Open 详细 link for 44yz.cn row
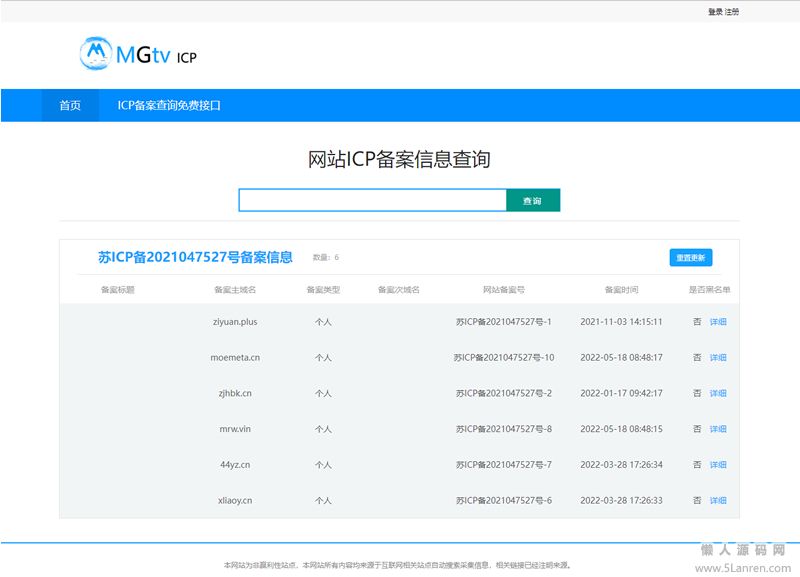This screenshot has height=577, width=800. (x=718, y=465)
